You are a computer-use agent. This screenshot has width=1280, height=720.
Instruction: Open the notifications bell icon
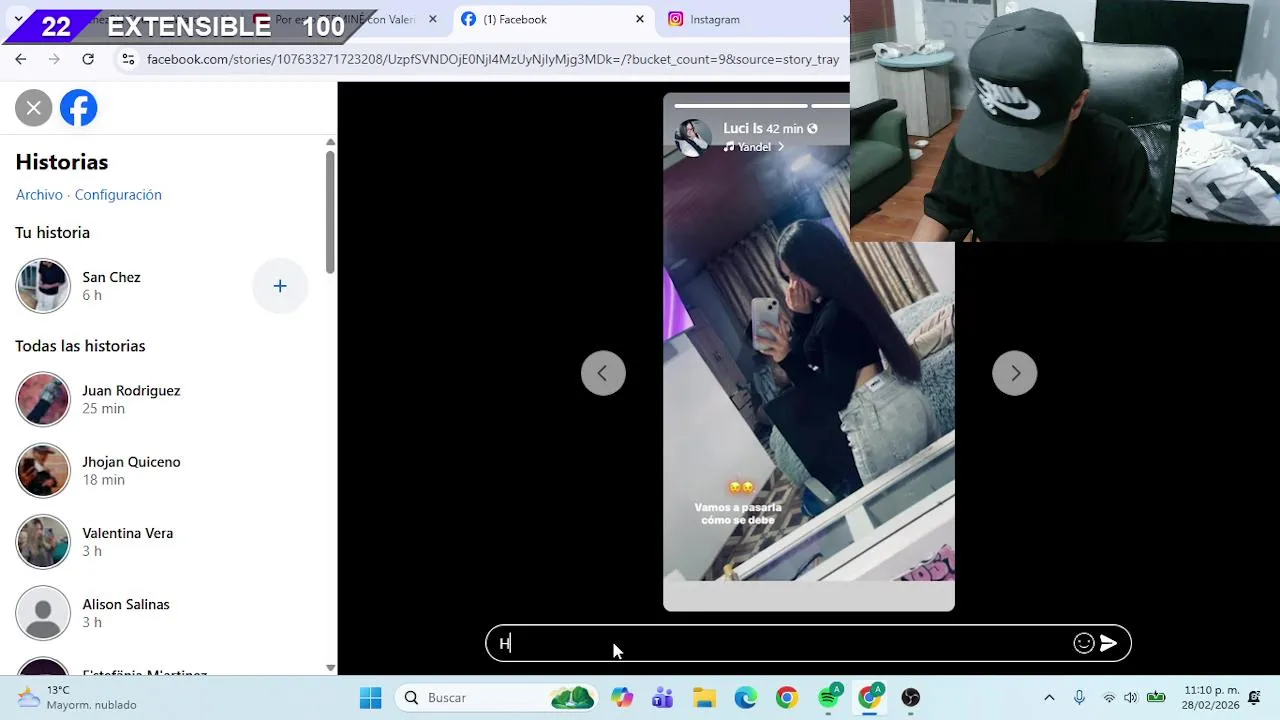tap(1255, 698)
